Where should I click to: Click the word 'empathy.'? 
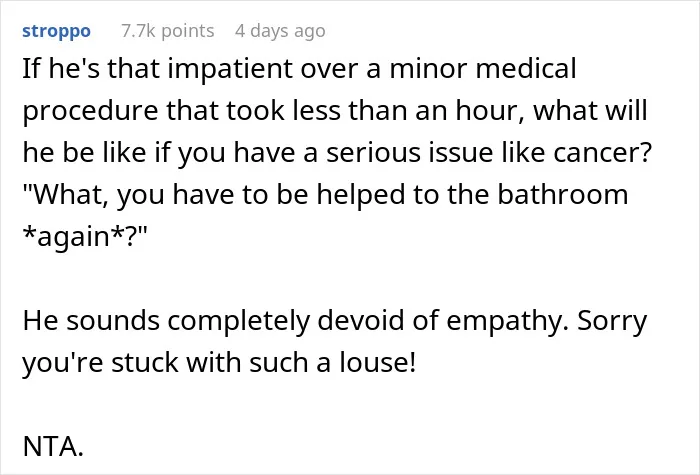[x=508, y=321]
